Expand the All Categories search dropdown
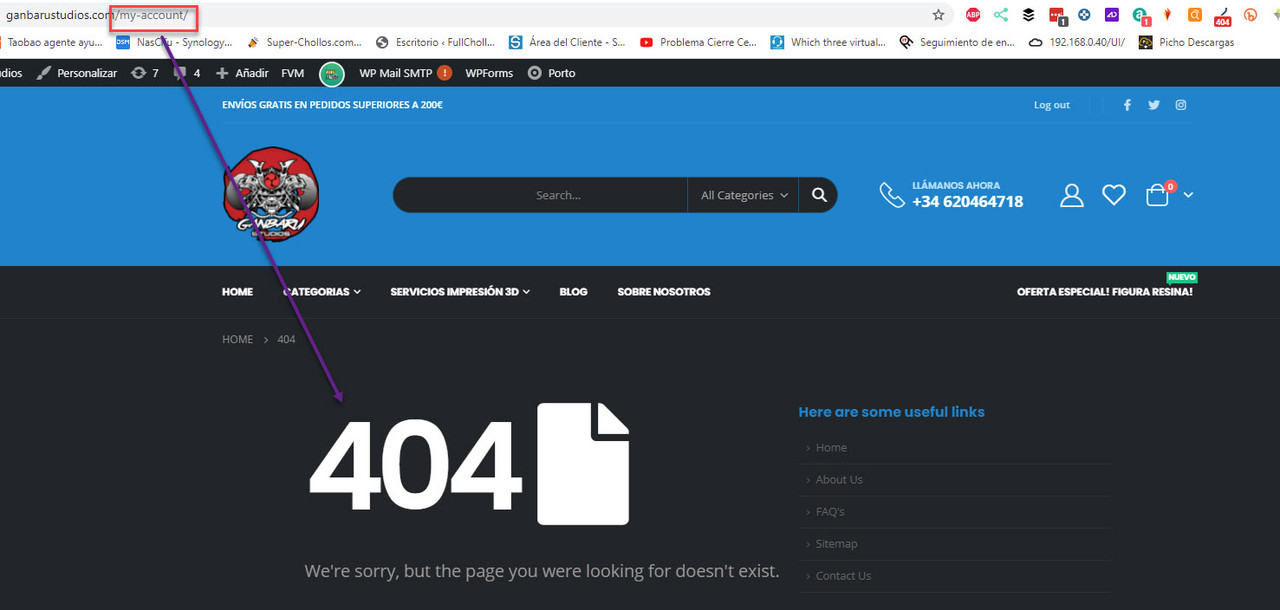 click(744, 195)
